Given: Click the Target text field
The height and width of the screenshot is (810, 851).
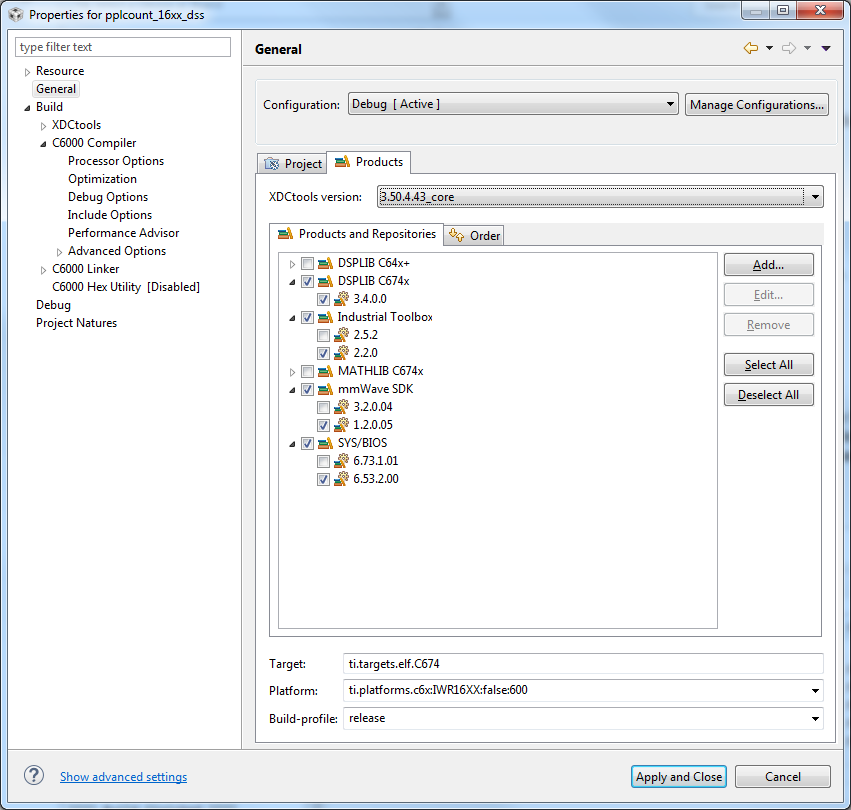Looking at the screenshot, I should (583, 663).
